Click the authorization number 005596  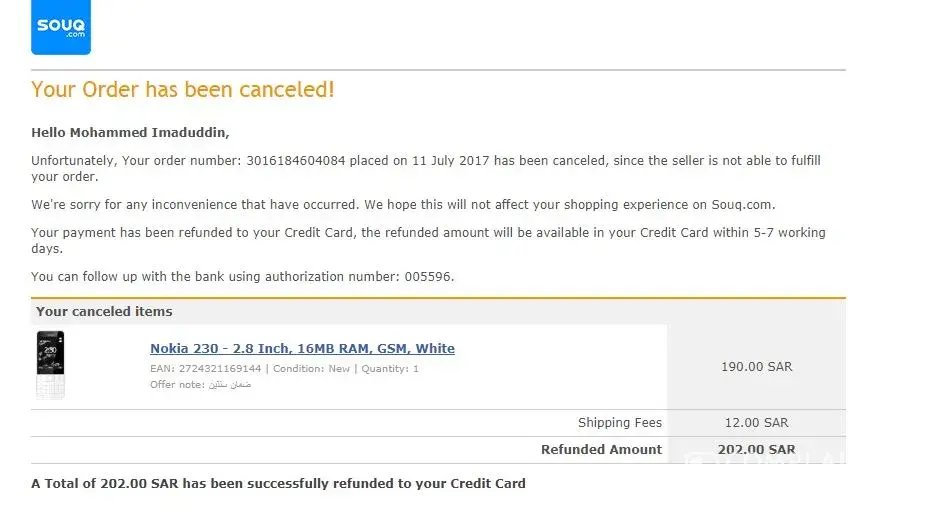pos(428,277)
